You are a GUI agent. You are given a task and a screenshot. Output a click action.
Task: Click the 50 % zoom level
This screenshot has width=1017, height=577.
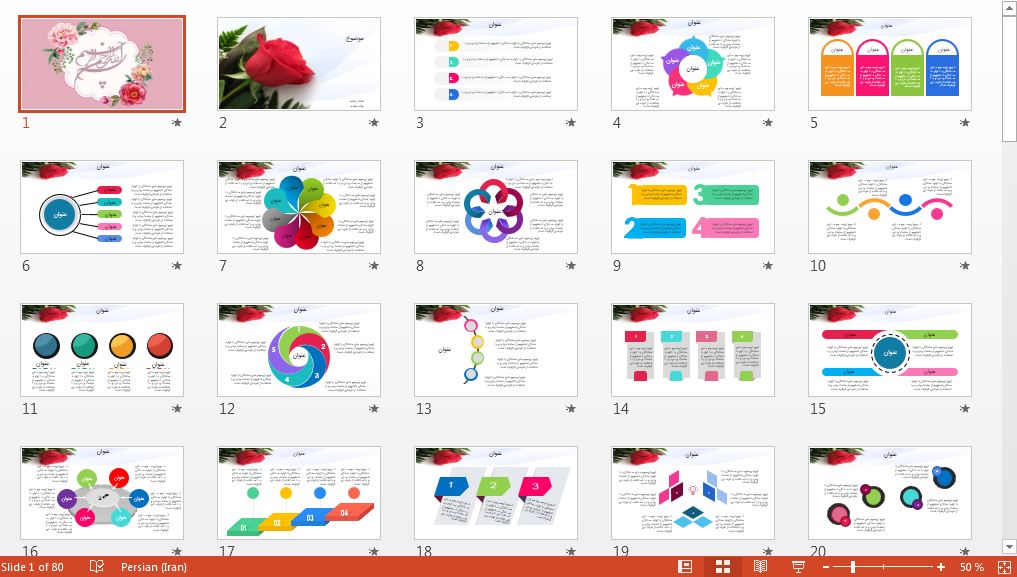pos(971,567)
